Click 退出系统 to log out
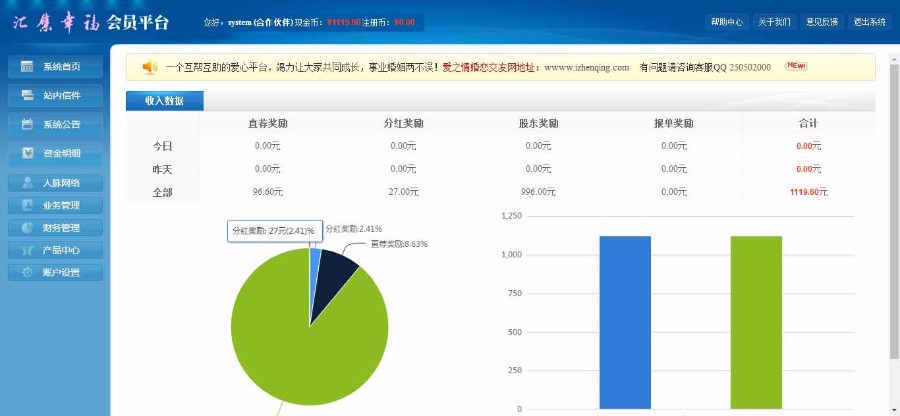Image resolution: width=900 pixels, height=416 pixels. (x=867, y=22)
